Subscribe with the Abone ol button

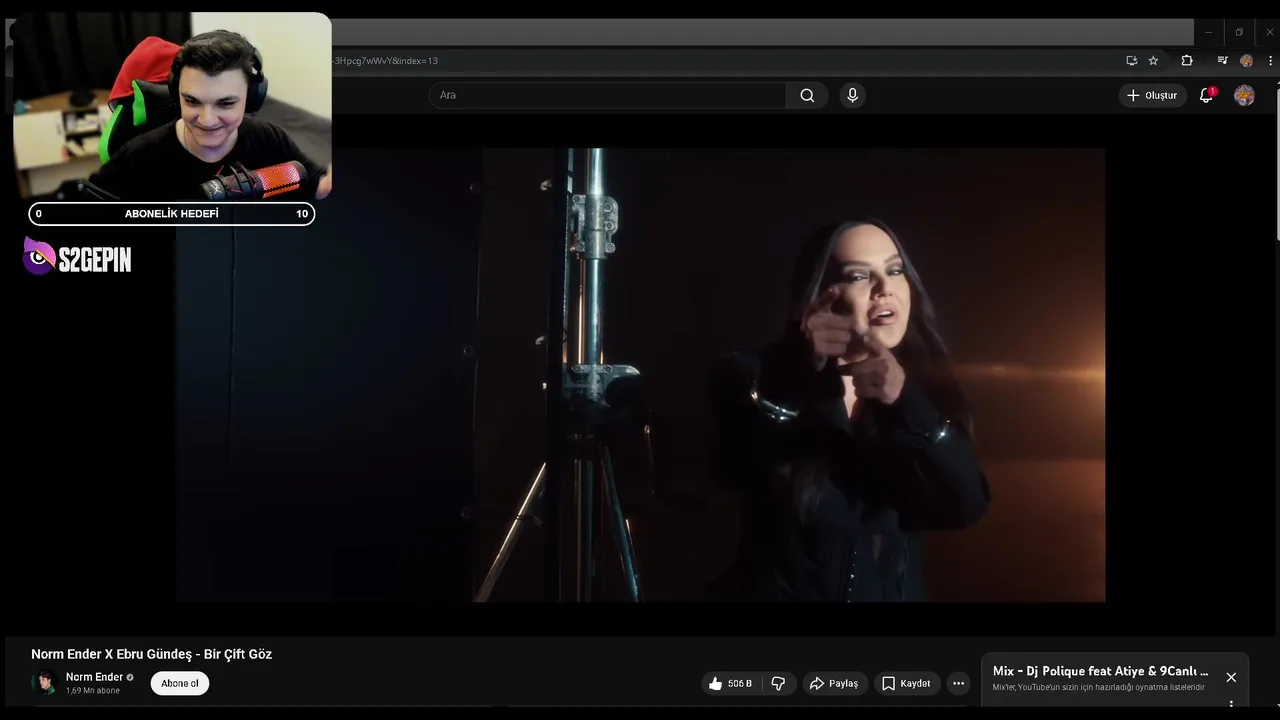click(180, 683)
